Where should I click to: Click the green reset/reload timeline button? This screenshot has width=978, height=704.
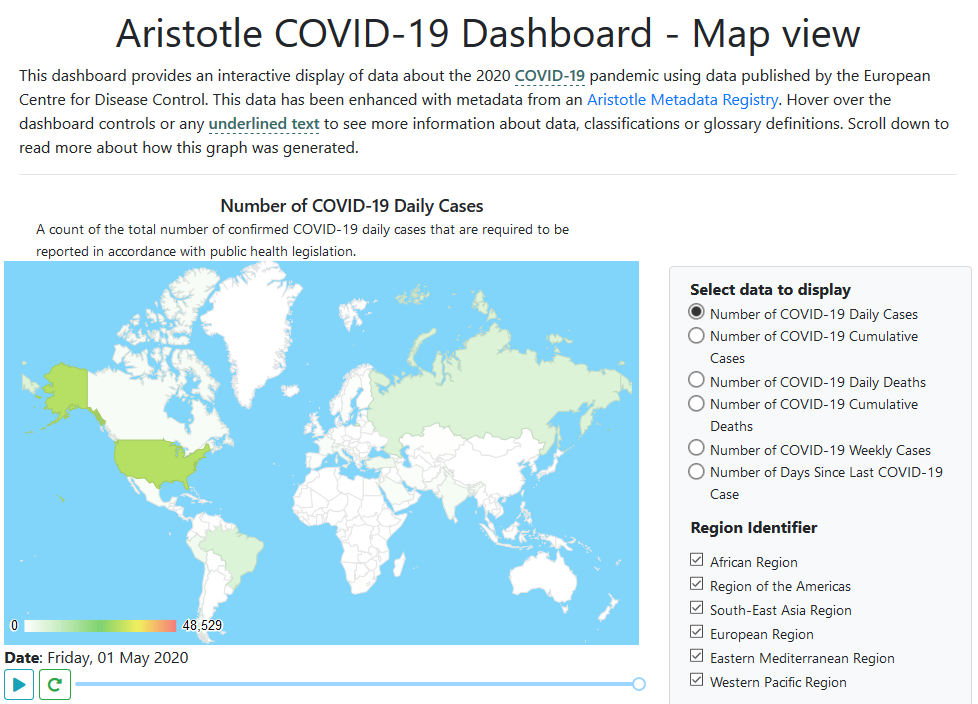click(55, 685)
